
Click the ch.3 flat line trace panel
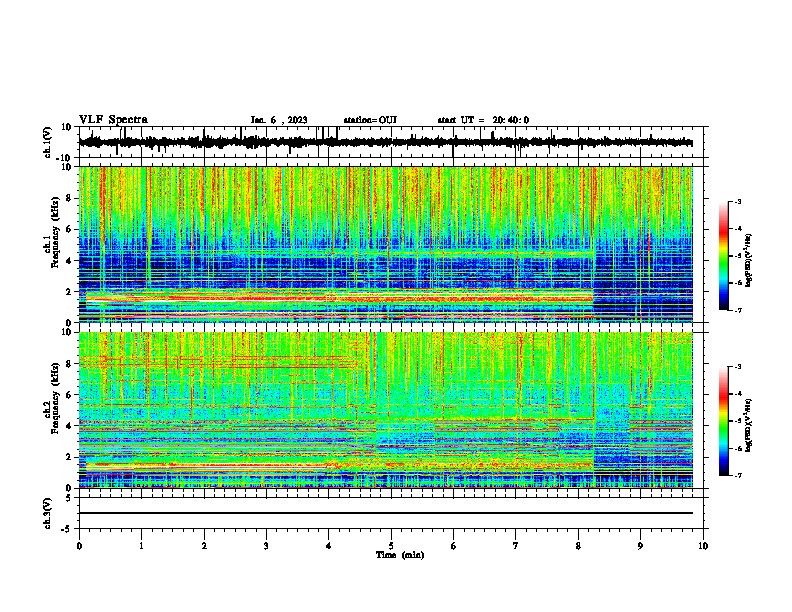tap(393, 513)
